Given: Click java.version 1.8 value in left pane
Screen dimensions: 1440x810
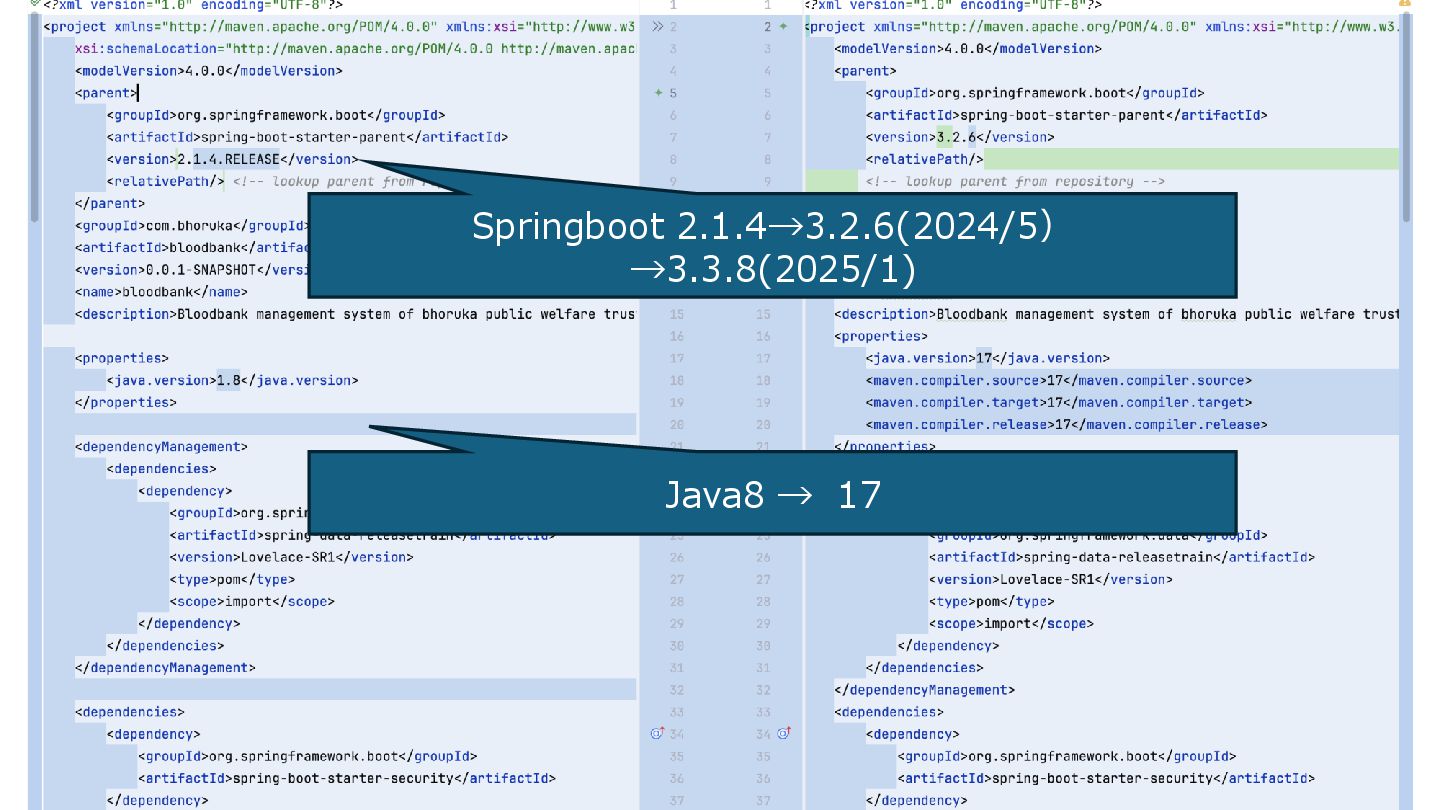Looking at the screenshot, I should [x=229, y=380].
